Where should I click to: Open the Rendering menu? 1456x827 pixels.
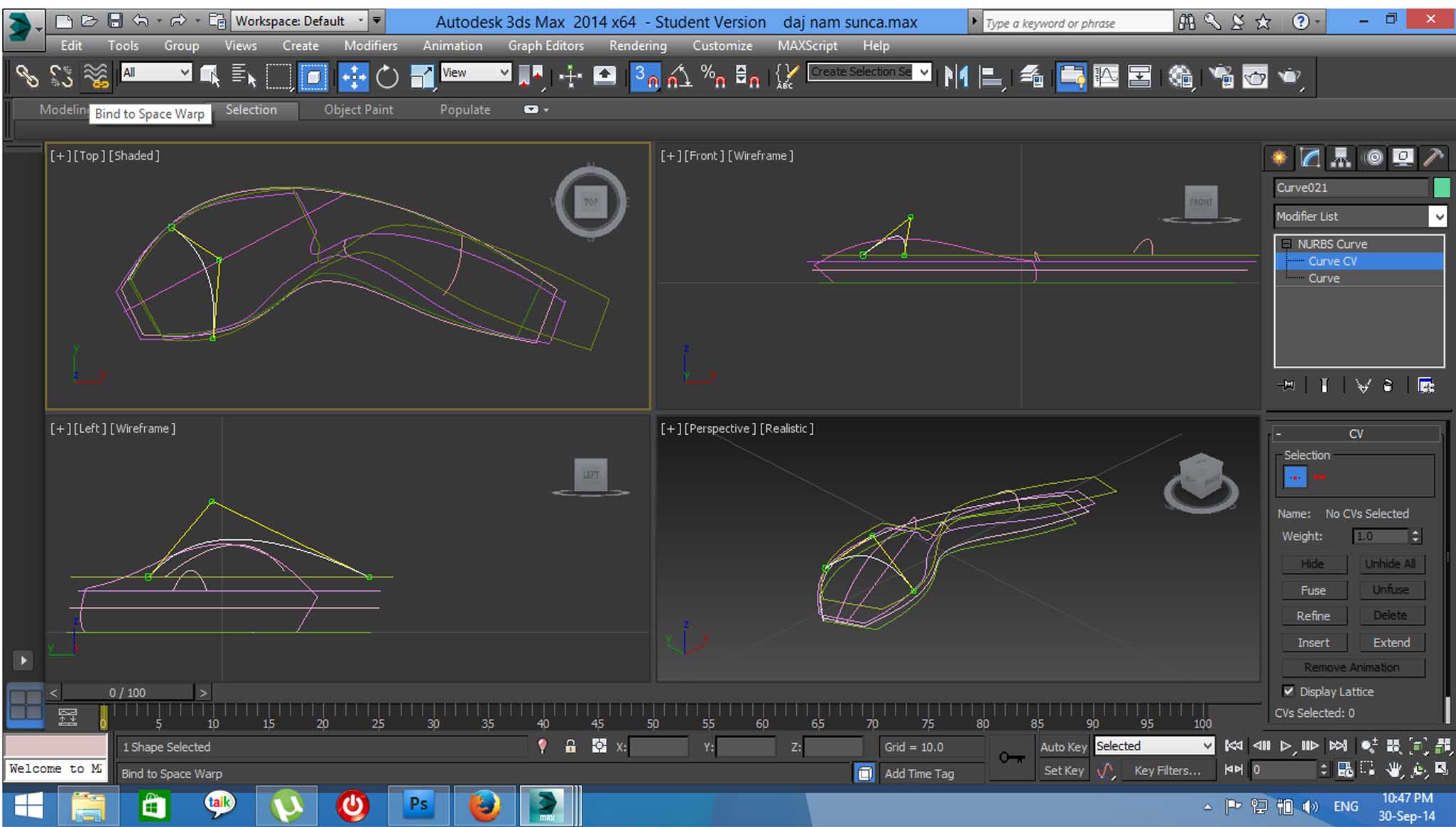[x=638, y=45]
